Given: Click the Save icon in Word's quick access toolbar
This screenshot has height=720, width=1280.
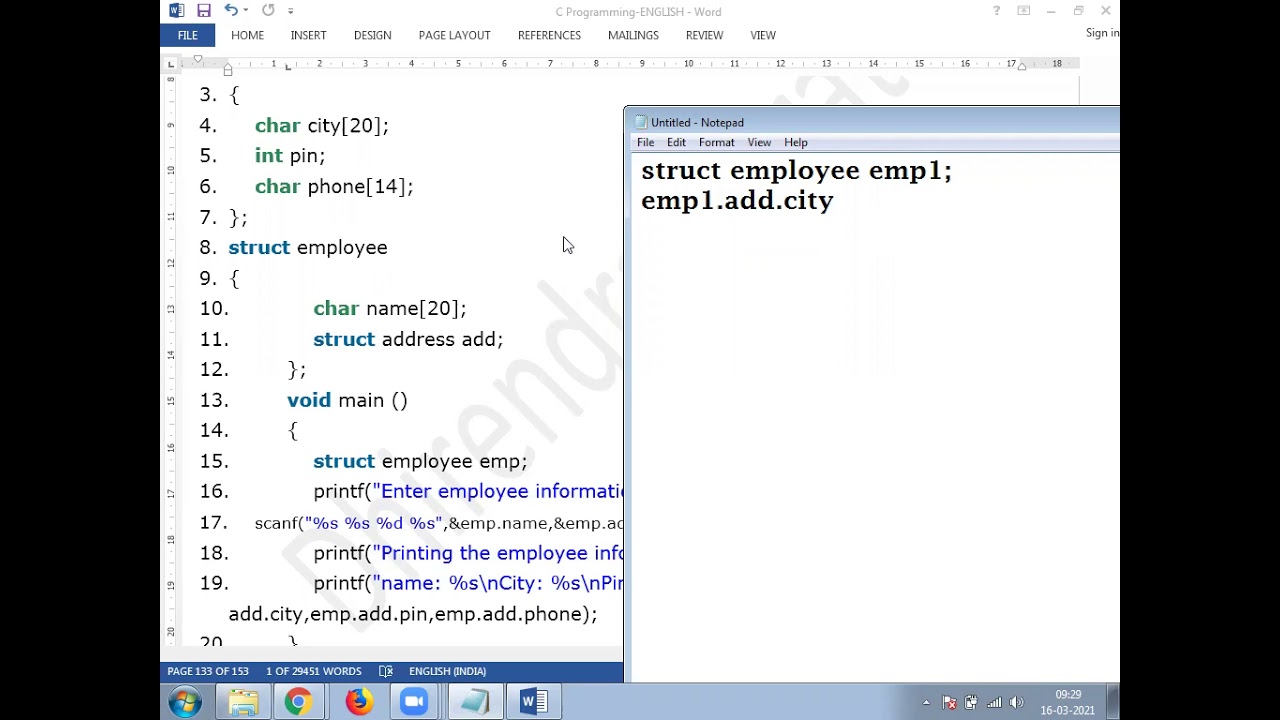Looking at the screenshot, I should 204,11.
